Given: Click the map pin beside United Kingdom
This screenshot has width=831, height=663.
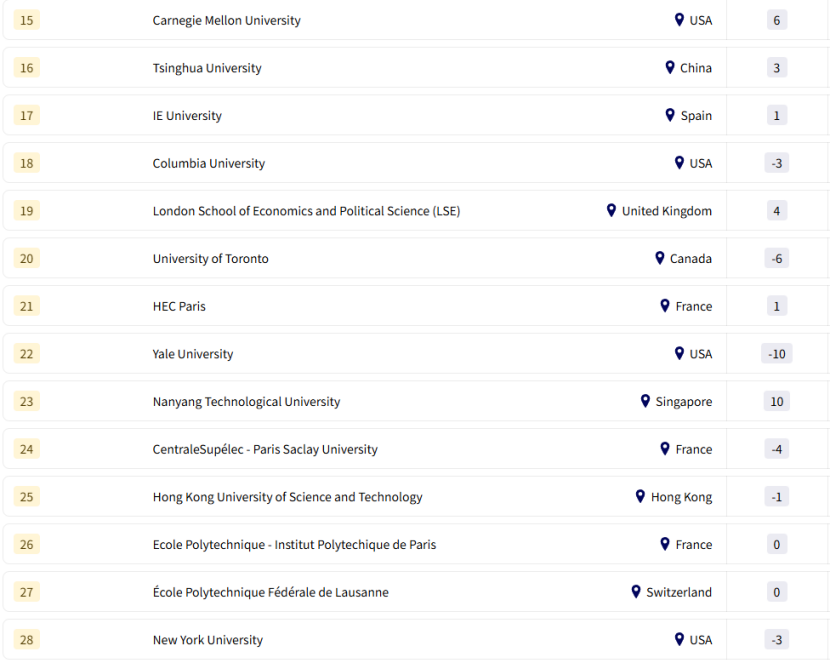Looking at the screenshot, I should (611, 210).
